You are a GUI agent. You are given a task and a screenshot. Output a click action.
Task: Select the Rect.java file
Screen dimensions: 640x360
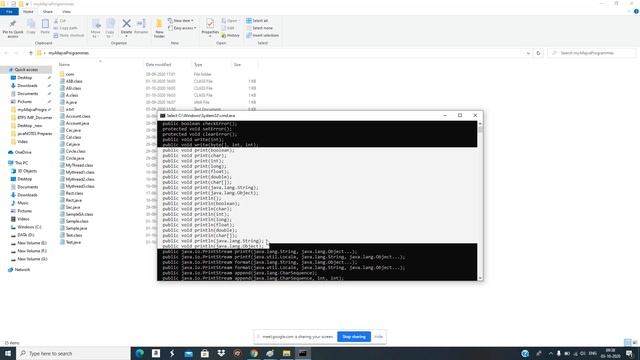point(73,200)
